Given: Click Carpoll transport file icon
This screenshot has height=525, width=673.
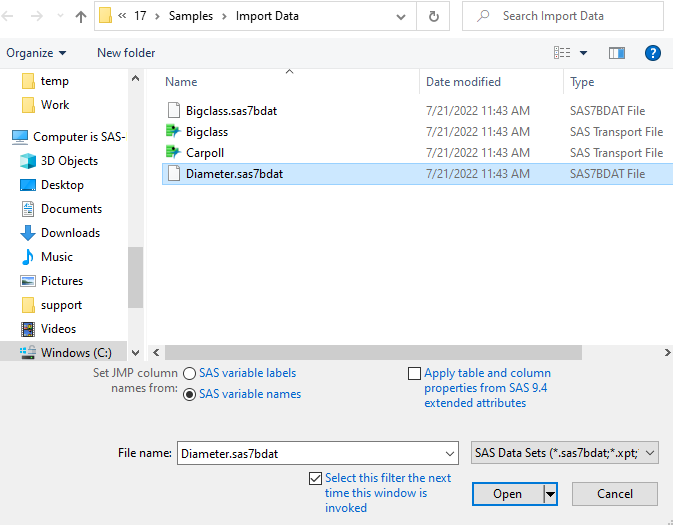Looking at the screenshot, I should point(173,152).
